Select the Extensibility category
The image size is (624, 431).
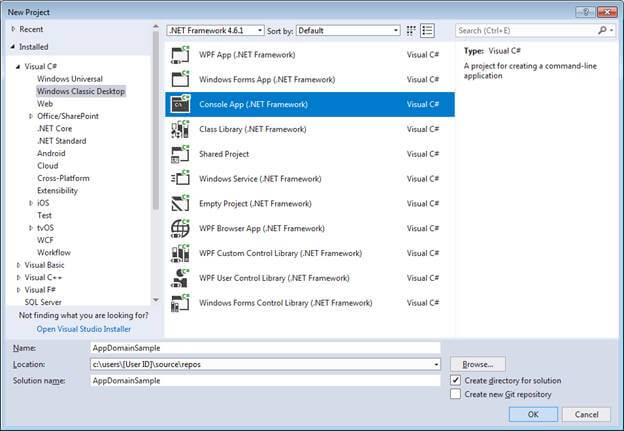pyautogui.click(x=57, y=190)
